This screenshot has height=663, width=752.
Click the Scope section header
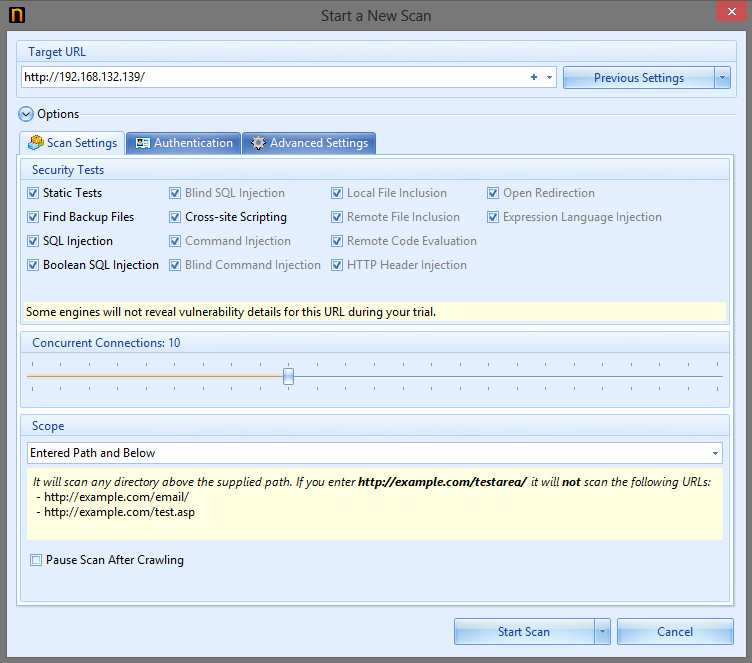click(x=48, y=426)
